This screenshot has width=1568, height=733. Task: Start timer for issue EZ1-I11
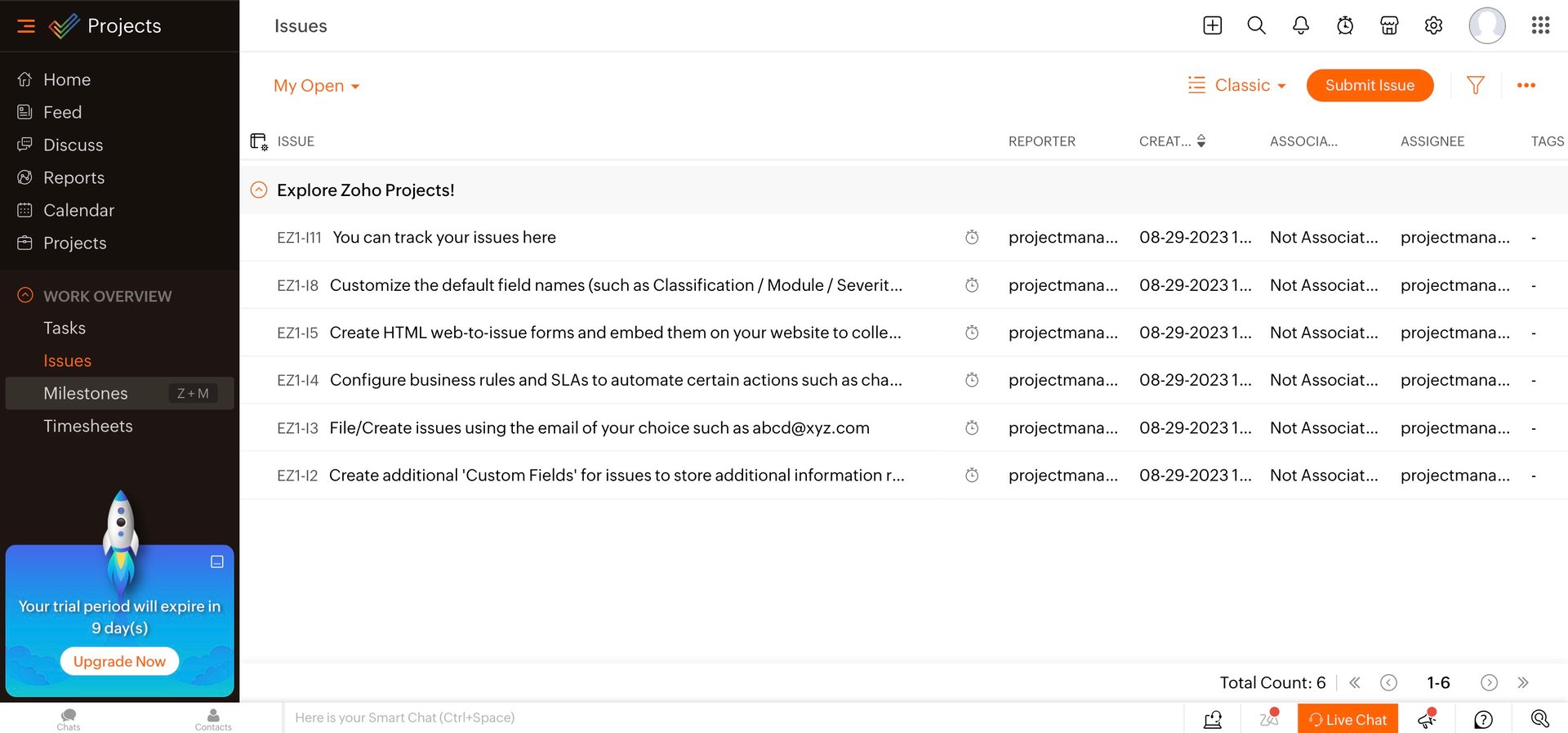(972, 238)
